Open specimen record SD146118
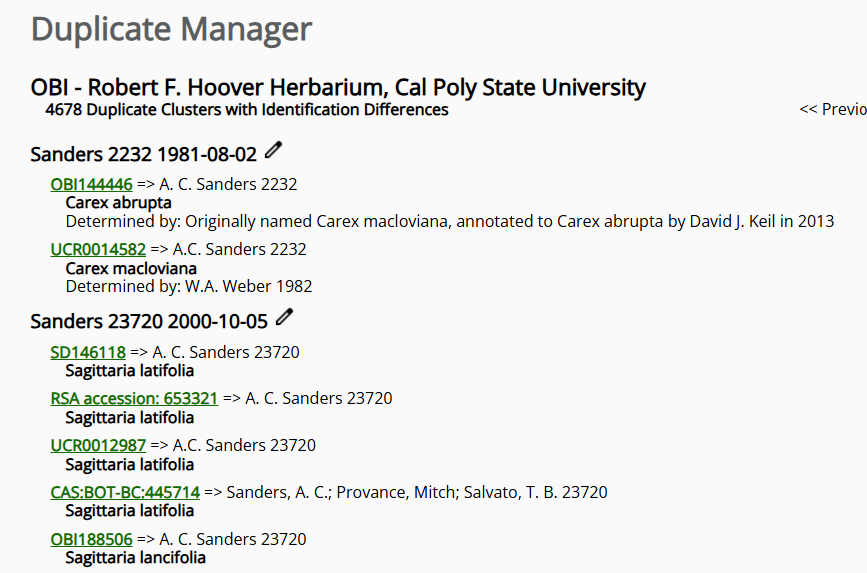 (x=88, y=352)
